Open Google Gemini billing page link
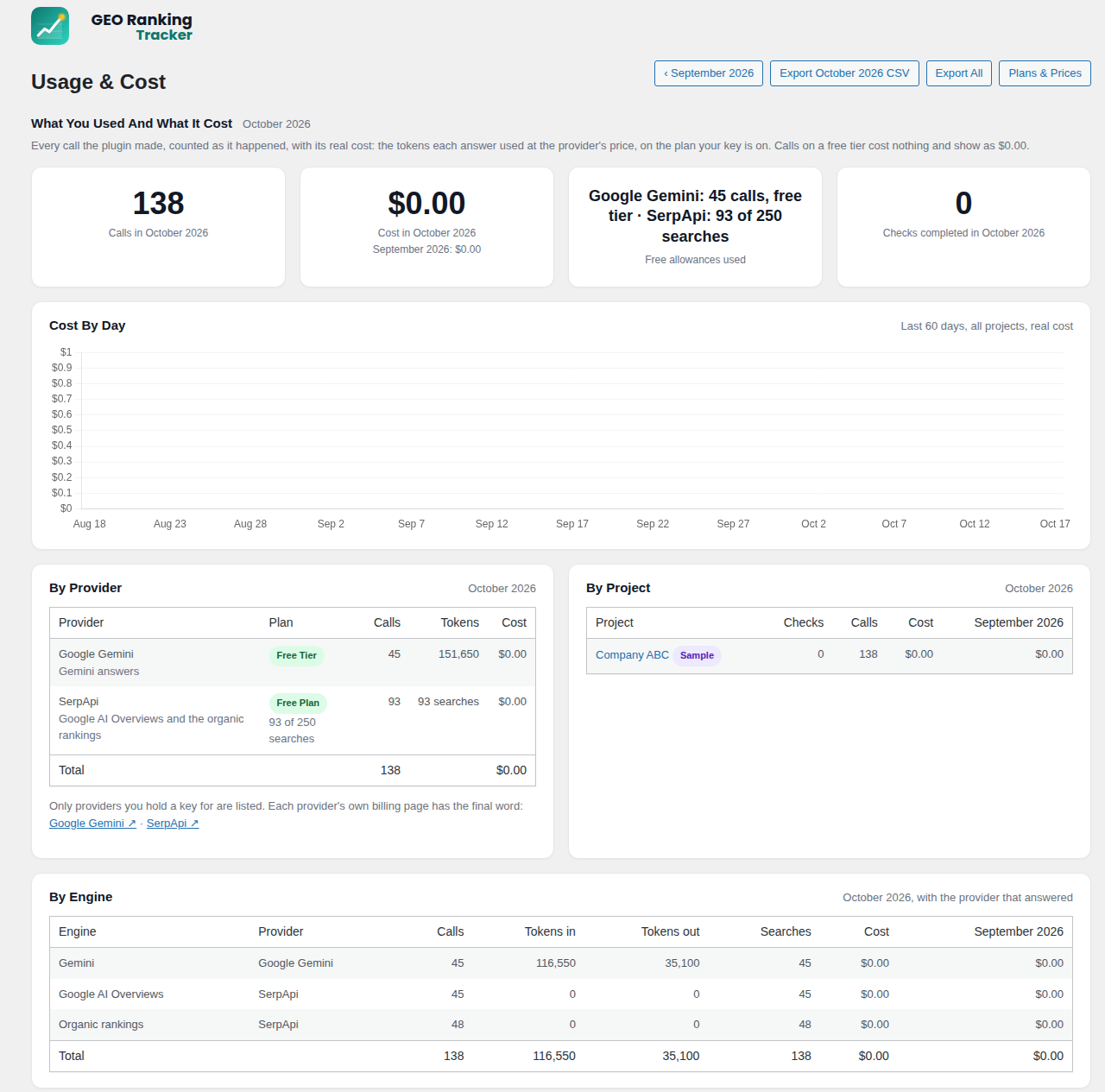 [x=92, y=824]
